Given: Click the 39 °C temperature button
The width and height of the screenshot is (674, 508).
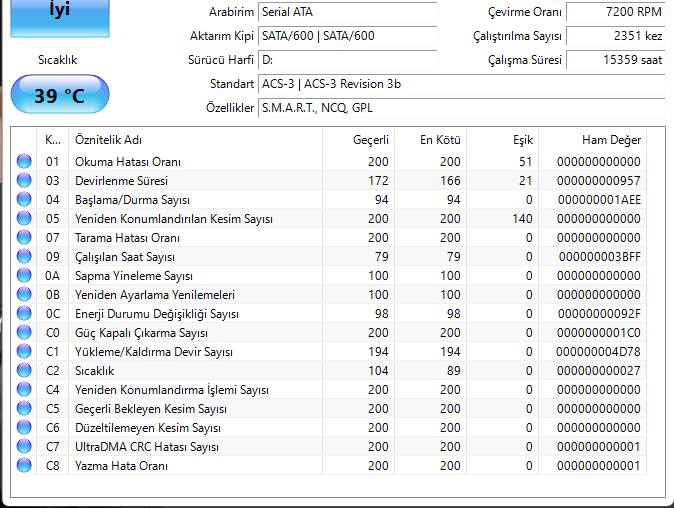Looking at the screenshot, I should 60,94.
